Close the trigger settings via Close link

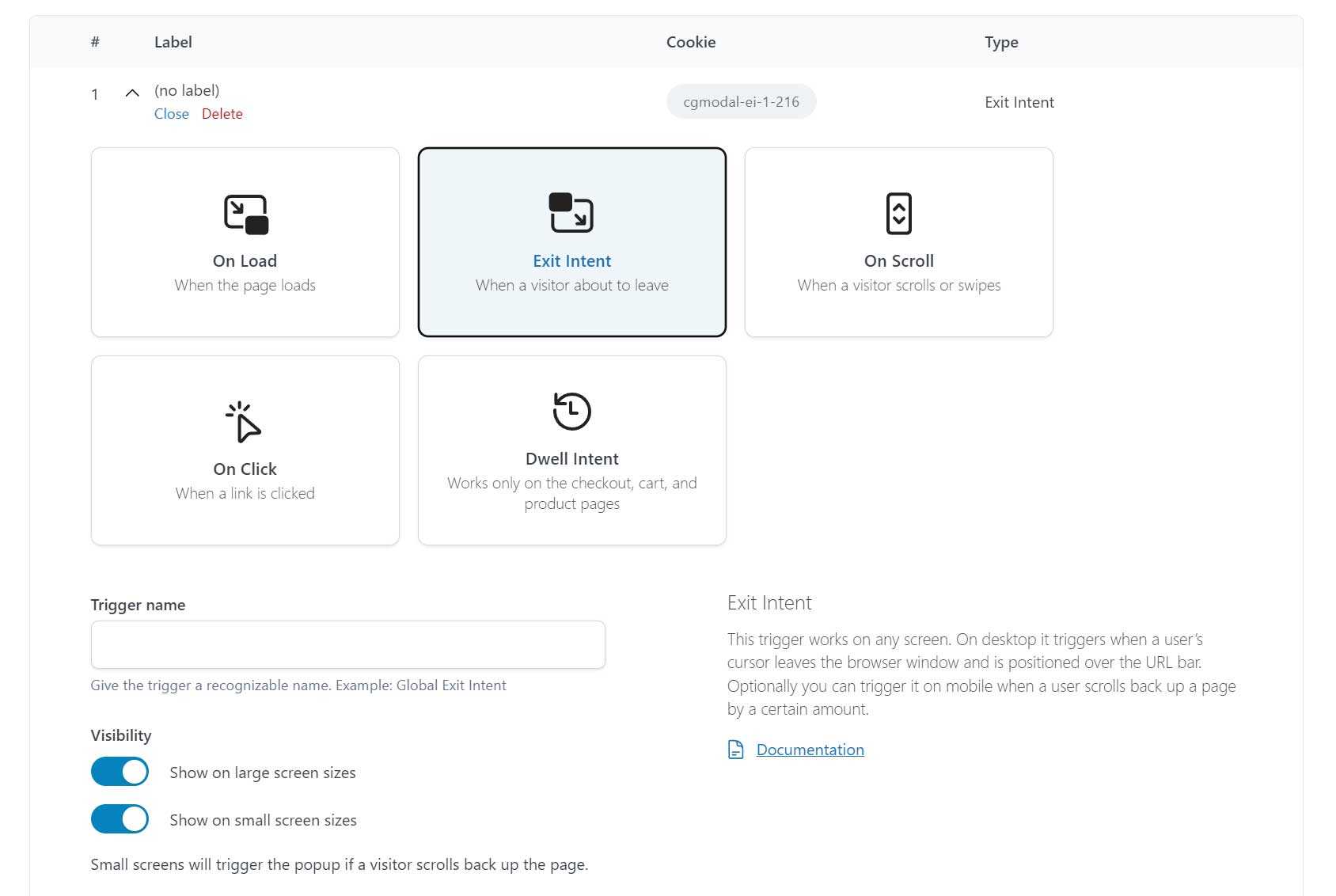172,114
